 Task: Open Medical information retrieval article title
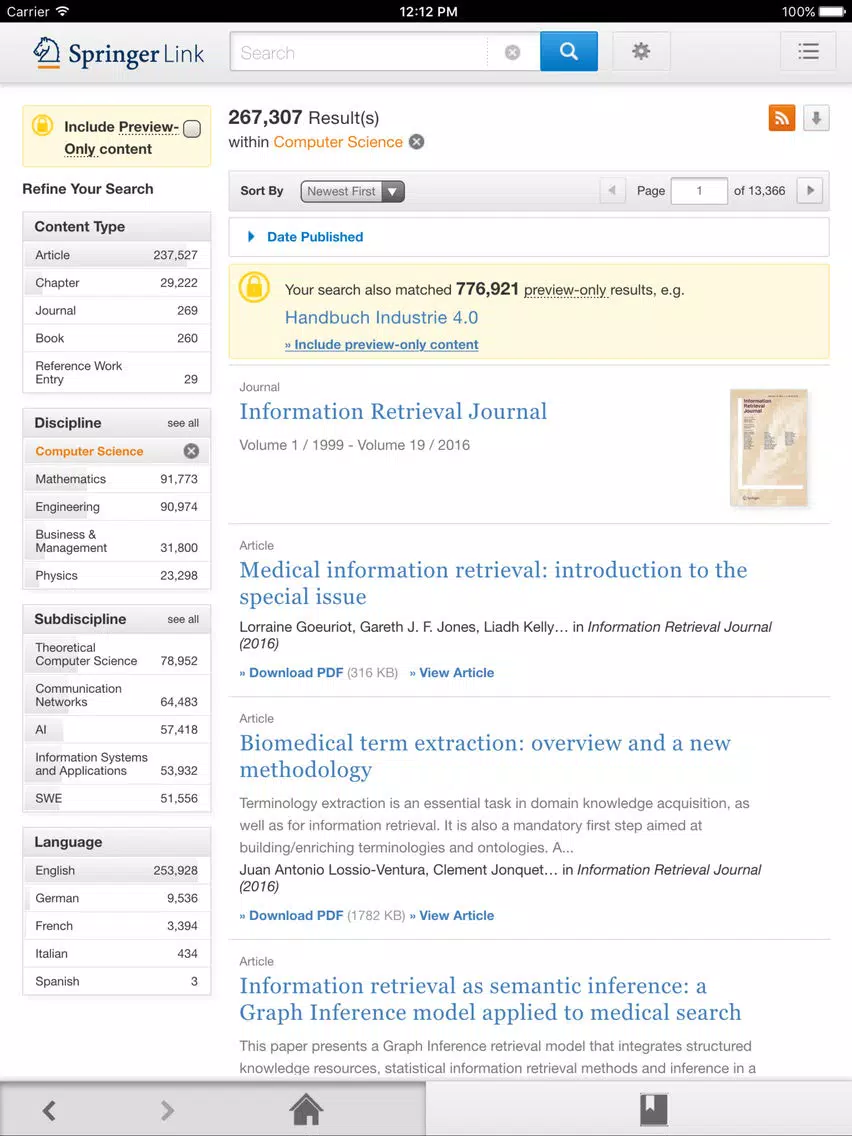pos(493,583)
